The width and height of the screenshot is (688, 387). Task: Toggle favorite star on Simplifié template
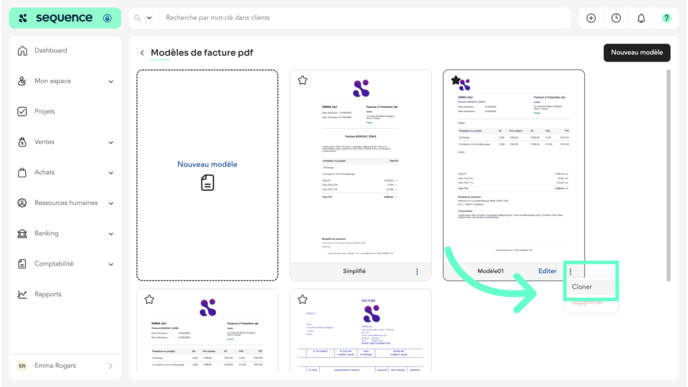pos(302,80)
